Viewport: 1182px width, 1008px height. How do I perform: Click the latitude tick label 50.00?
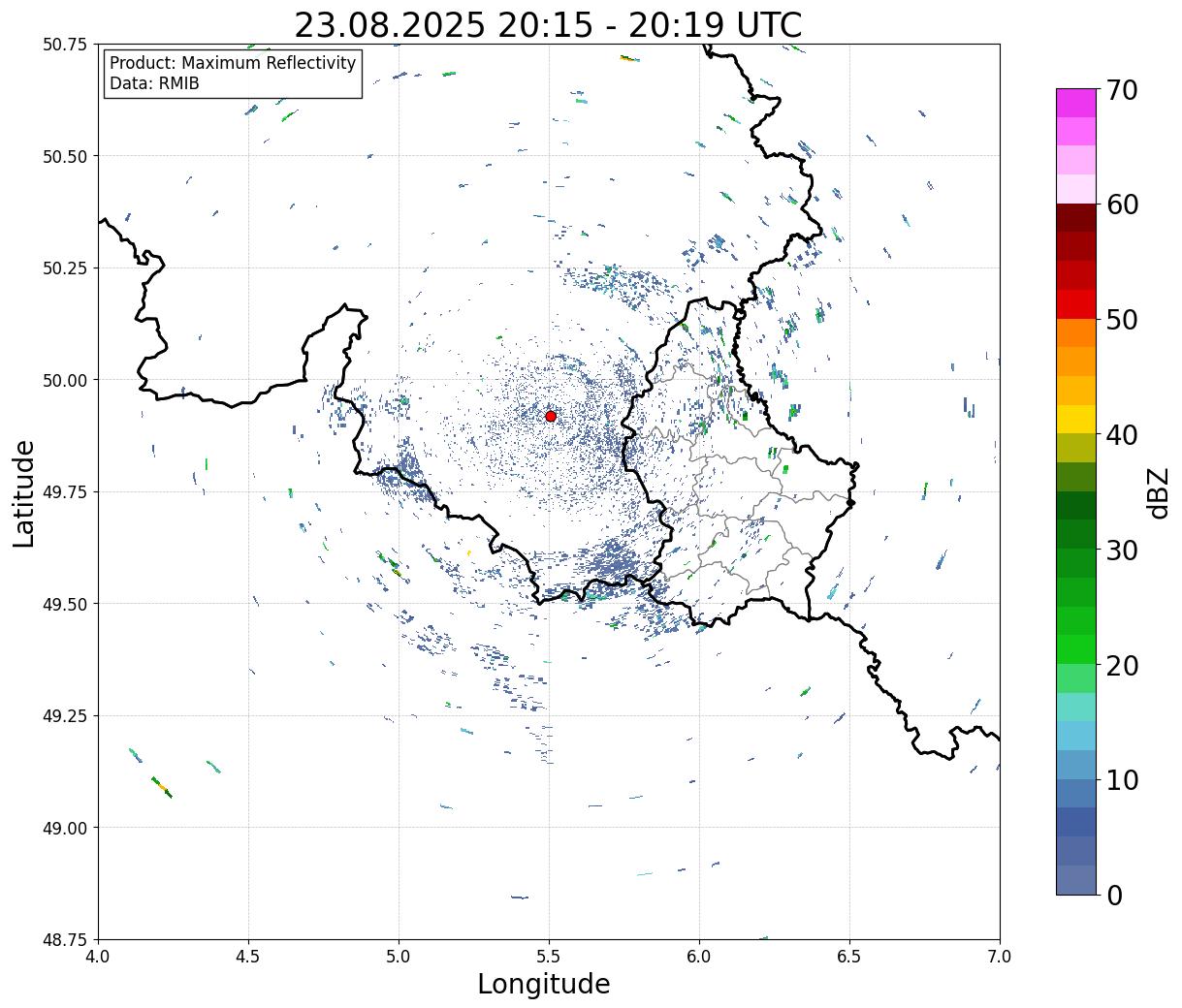[x=65, y=380]
